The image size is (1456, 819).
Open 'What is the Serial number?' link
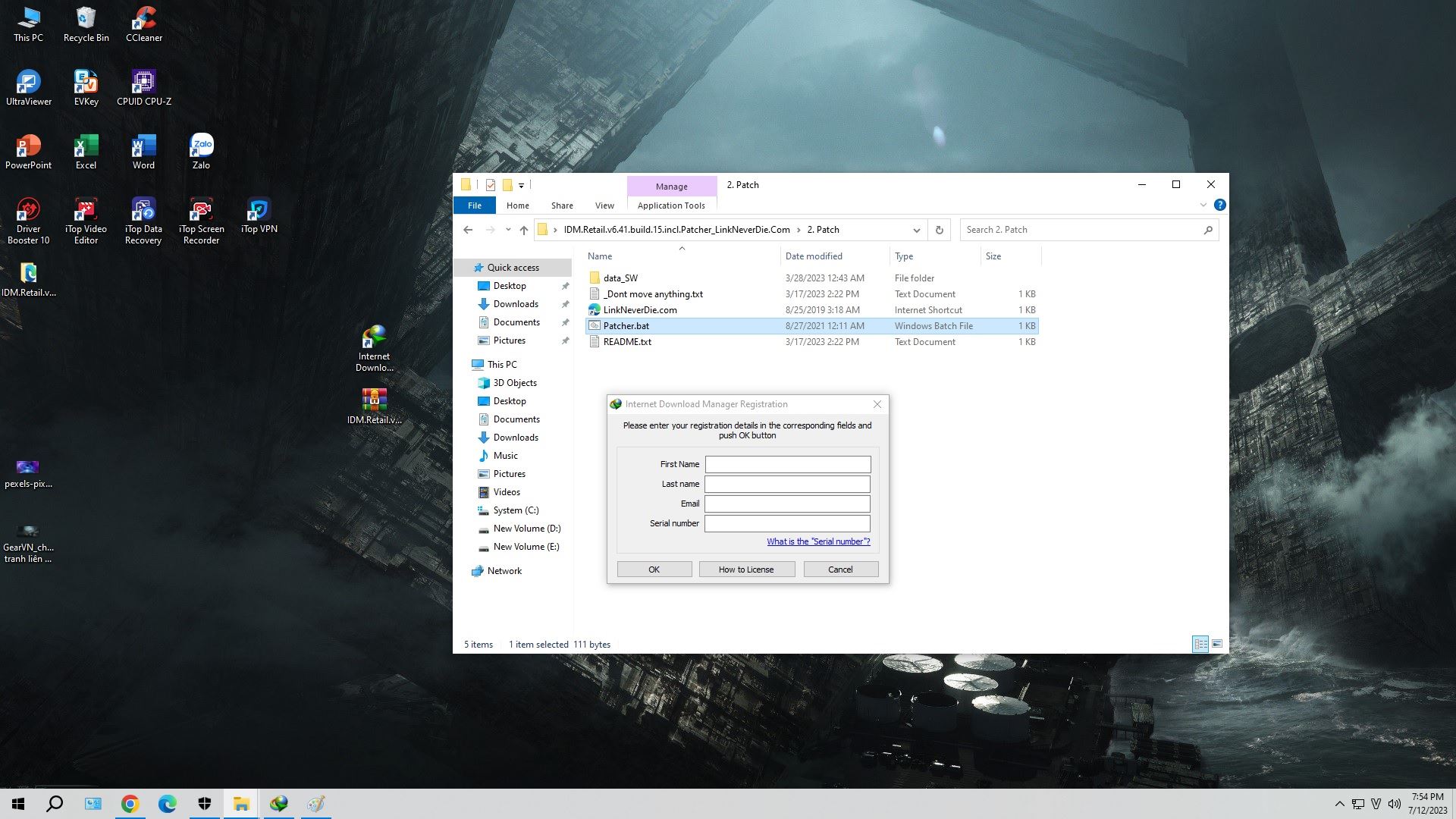pos(818,541)
